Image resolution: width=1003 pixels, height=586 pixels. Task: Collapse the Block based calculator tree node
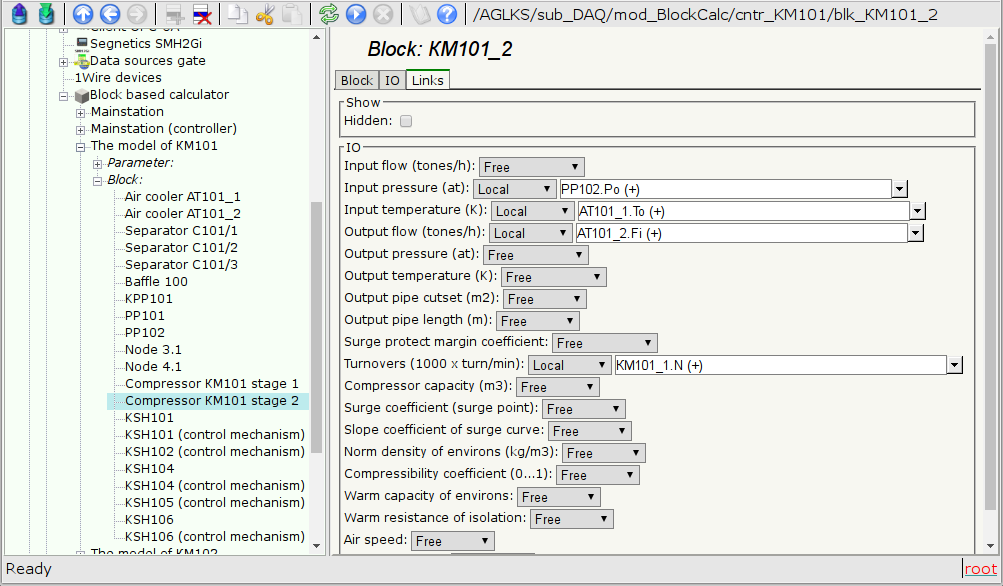[64, 96]
